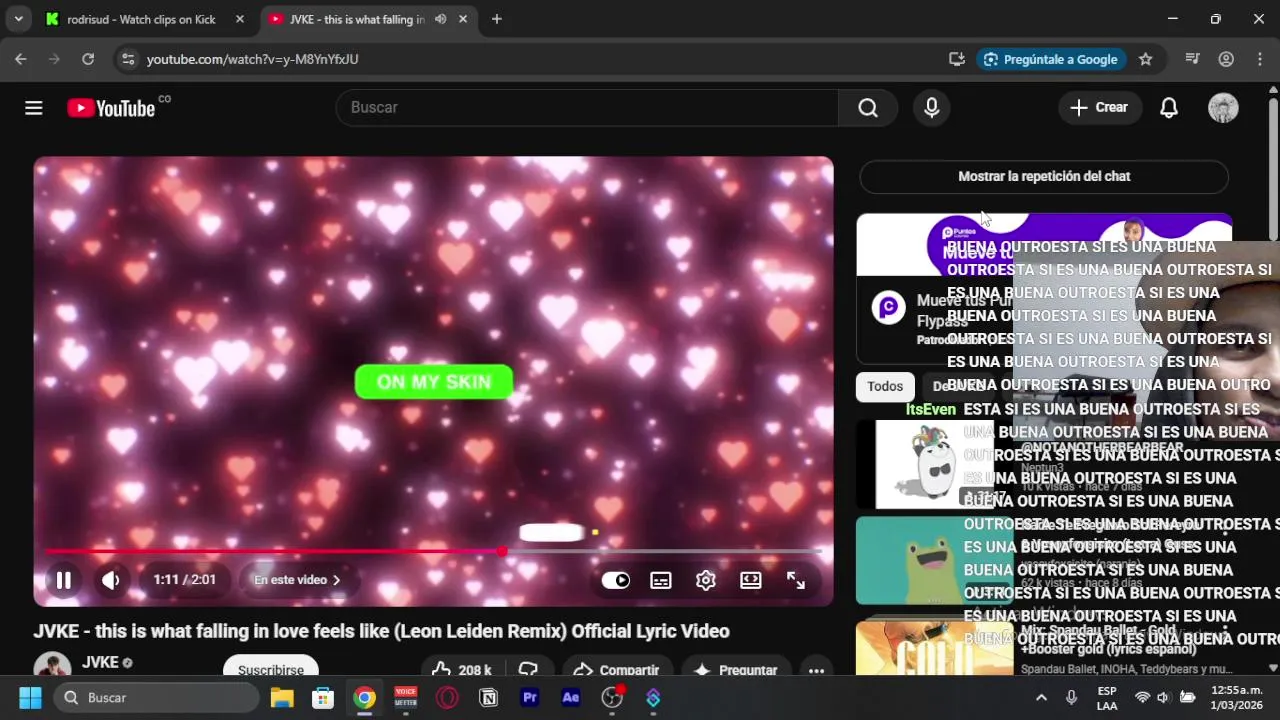This screenshot has width=1280, height=720.
Task: Open After Effects from the taskbar
Action: 571,697
